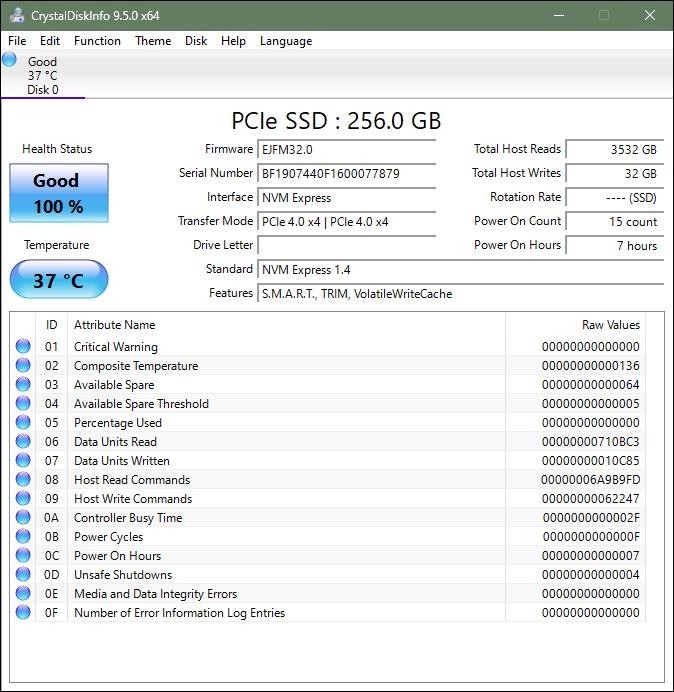Screen dimensions: 674x692
Task: Select the Data Units Read attribute name
Action: [115, 442]
